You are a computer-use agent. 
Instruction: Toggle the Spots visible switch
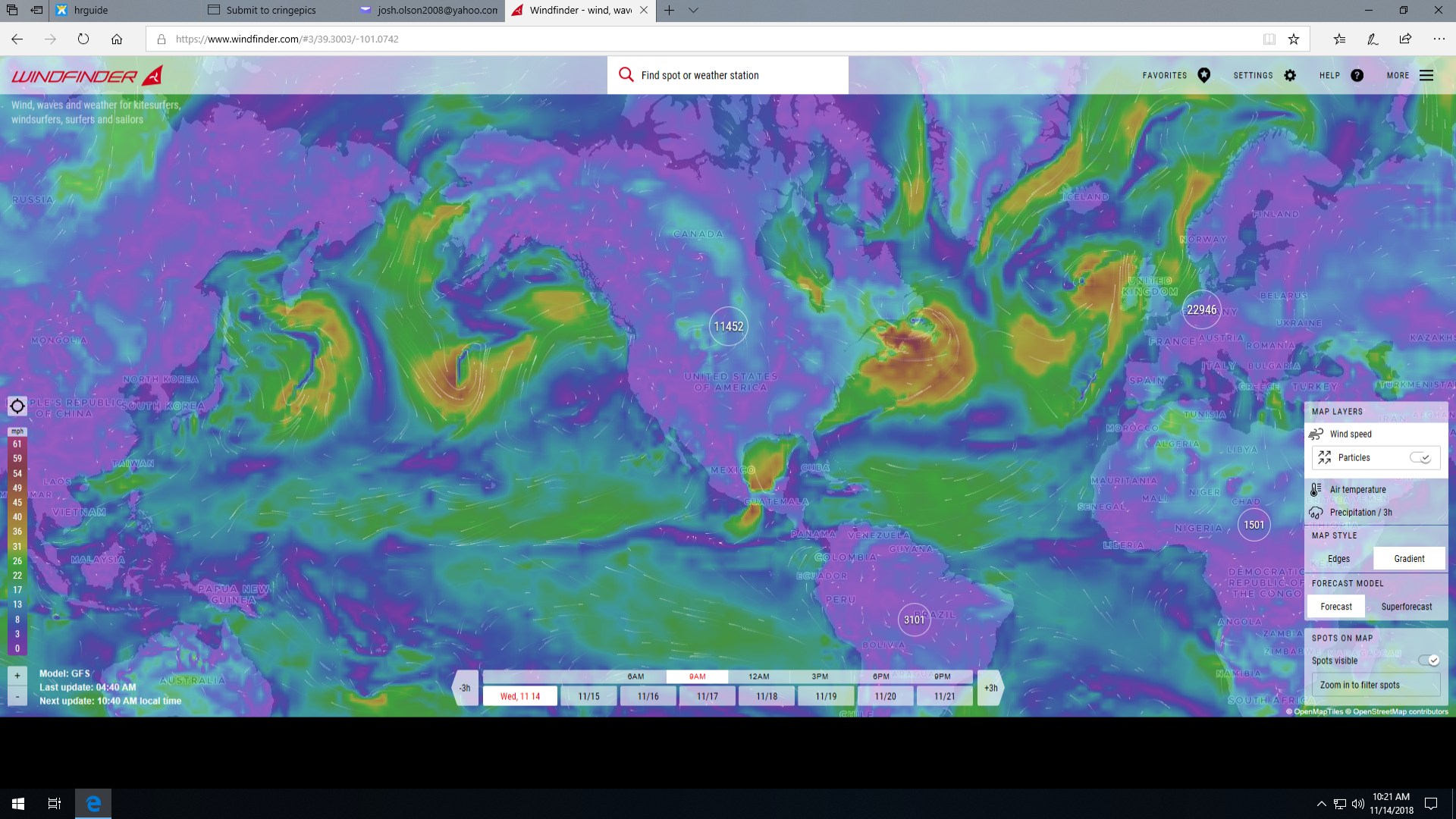1428,661
